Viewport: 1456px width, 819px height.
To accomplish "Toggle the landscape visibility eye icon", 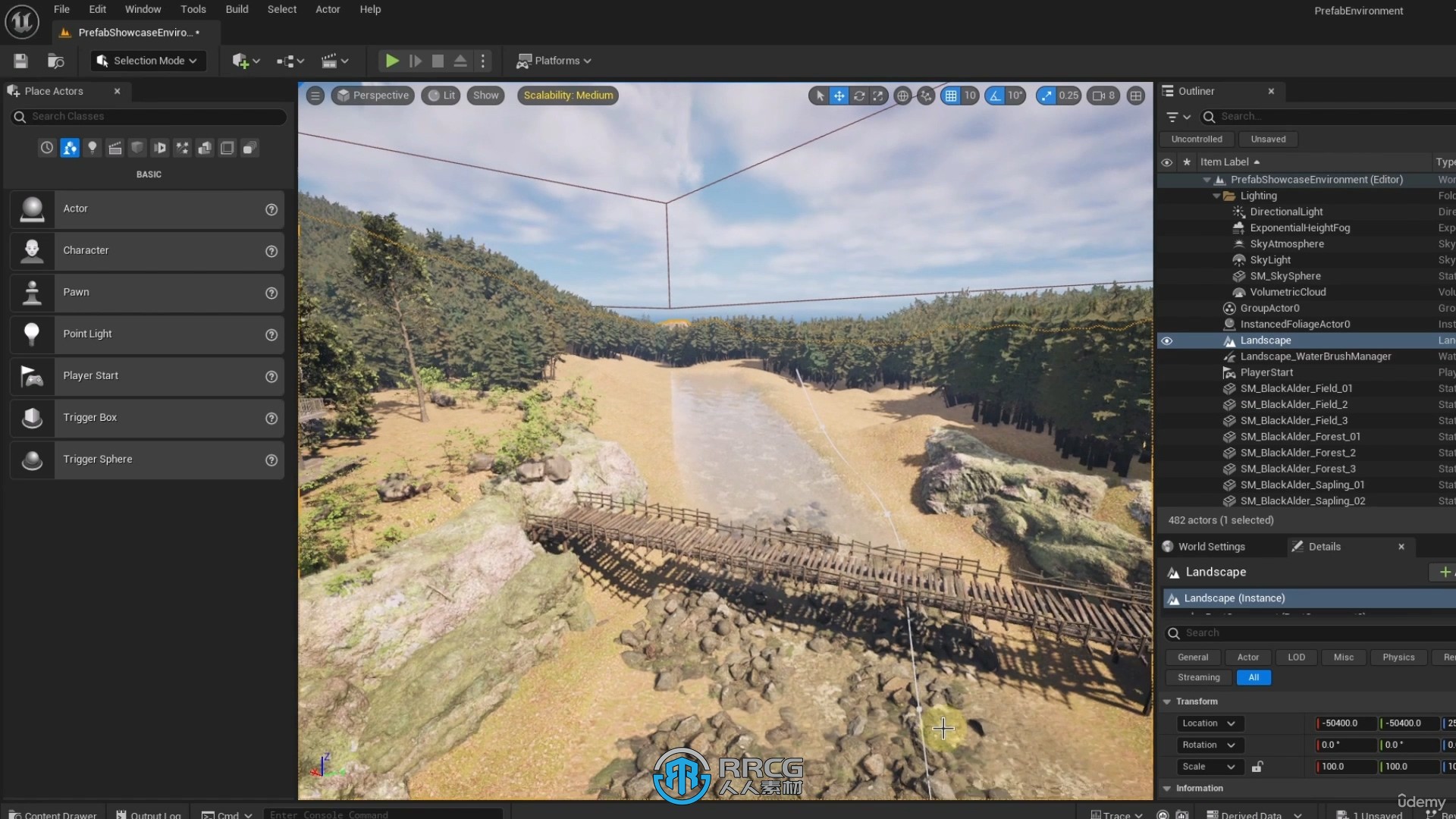I will coord(1167,340).
